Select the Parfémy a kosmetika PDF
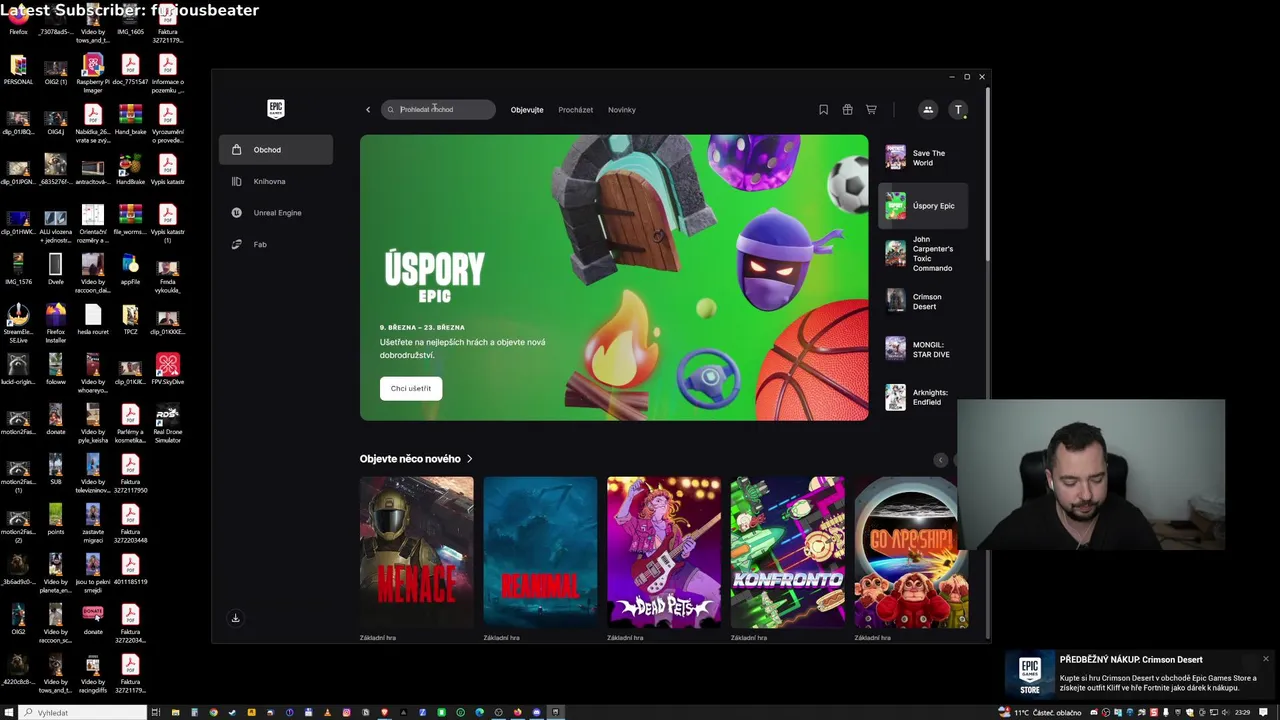1280x720 pixels. [x=130, y=424]
